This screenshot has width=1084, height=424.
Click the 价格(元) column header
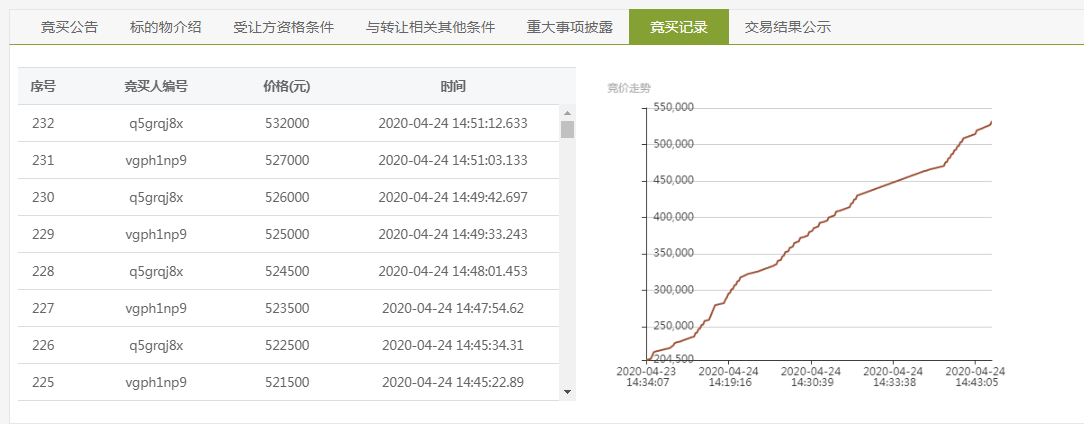[x=287, y=86]
